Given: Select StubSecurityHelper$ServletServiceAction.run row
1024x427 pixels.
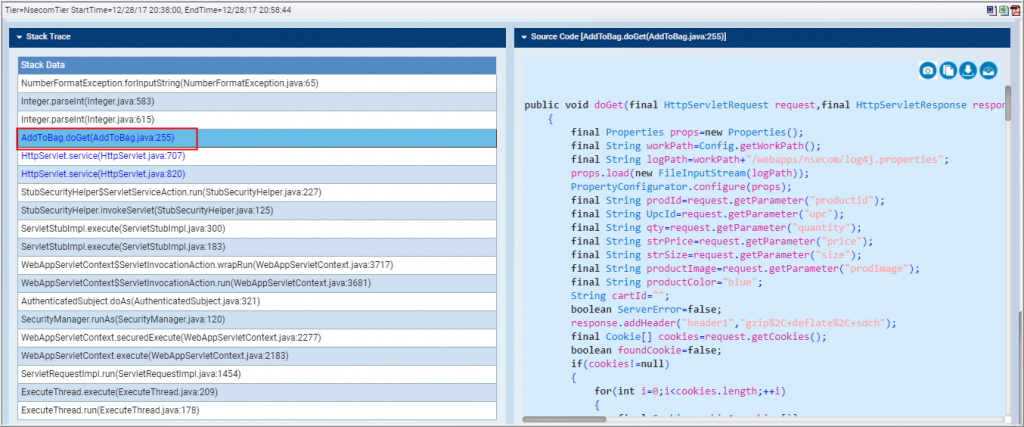Looking at the screenshot, I should [x=257, y=193].
